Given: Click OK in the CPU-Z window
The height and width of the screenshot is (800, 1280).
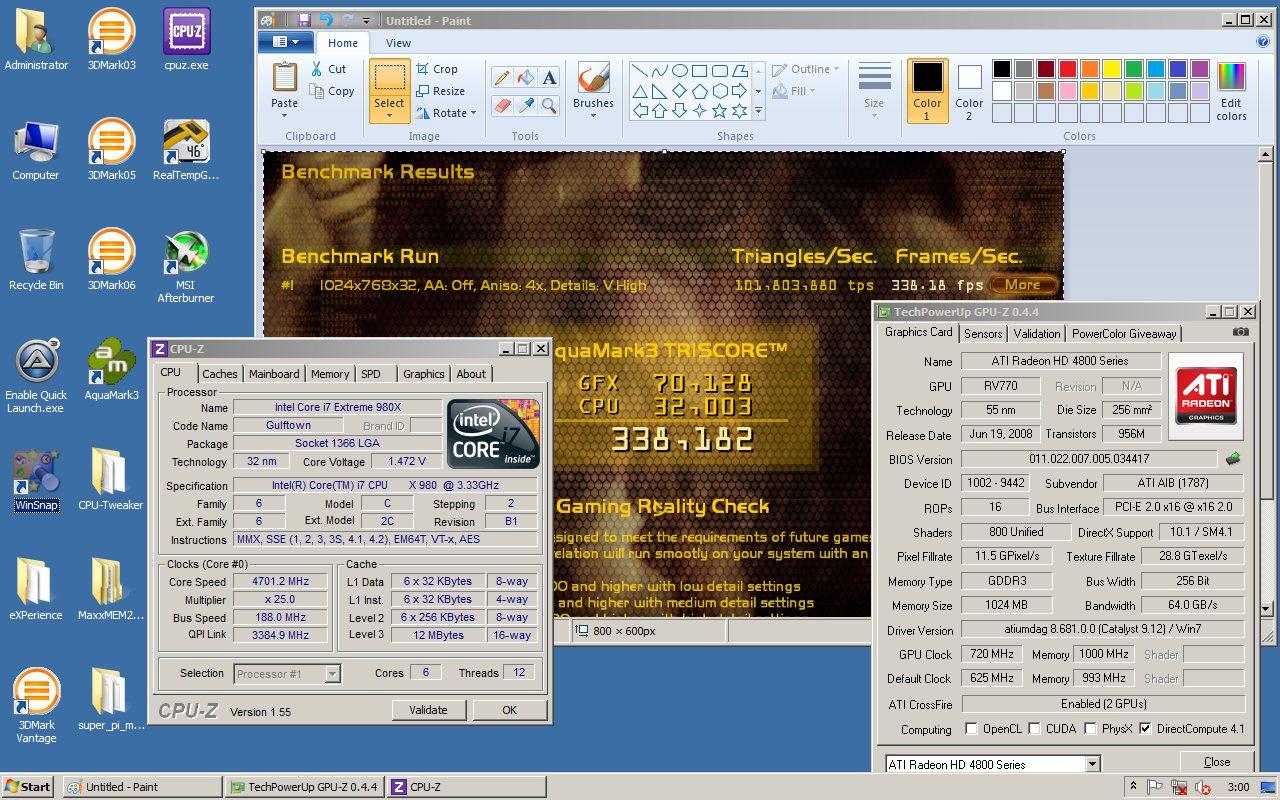Looking at the screenshot, I should point(509,710).
